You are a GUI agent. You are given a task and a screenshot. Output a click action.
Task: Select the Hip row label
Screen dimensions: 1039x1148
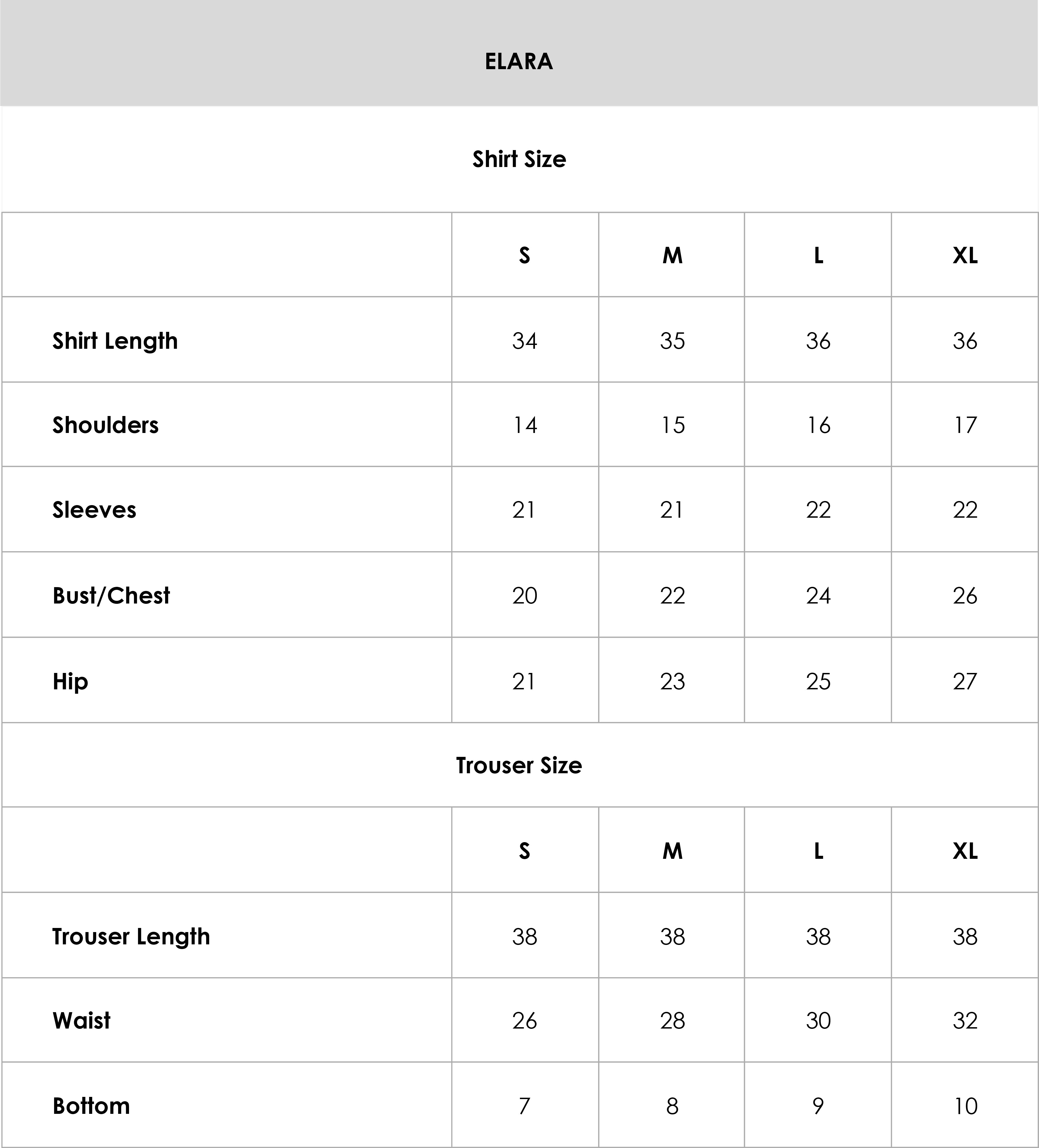point(70,682)
